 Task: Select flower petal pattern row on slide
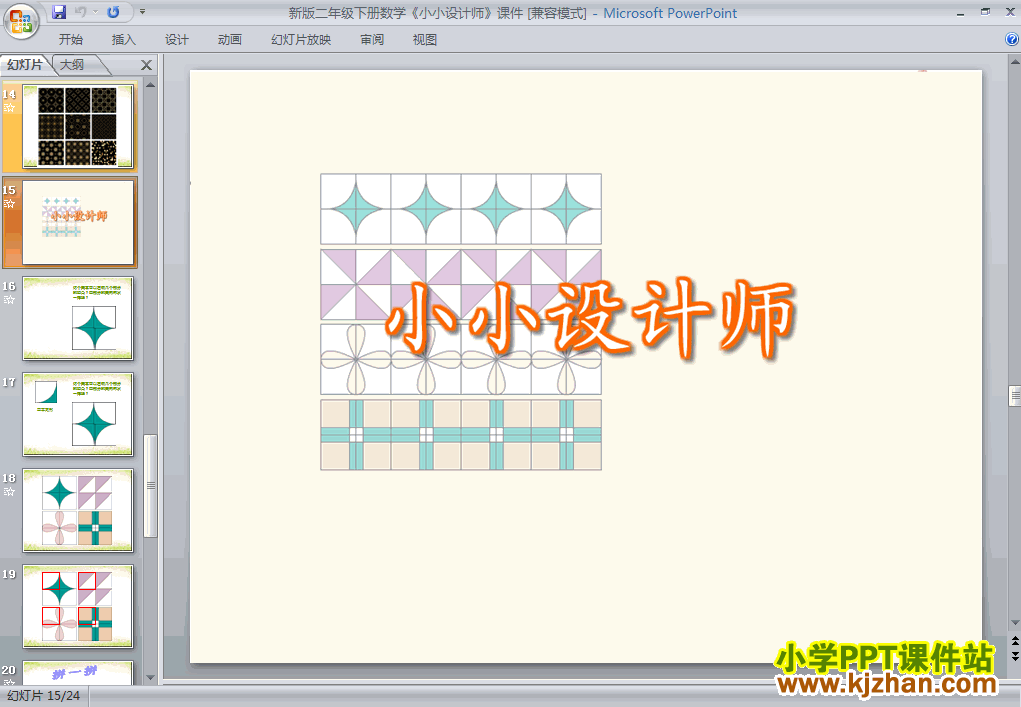point(461,359)
